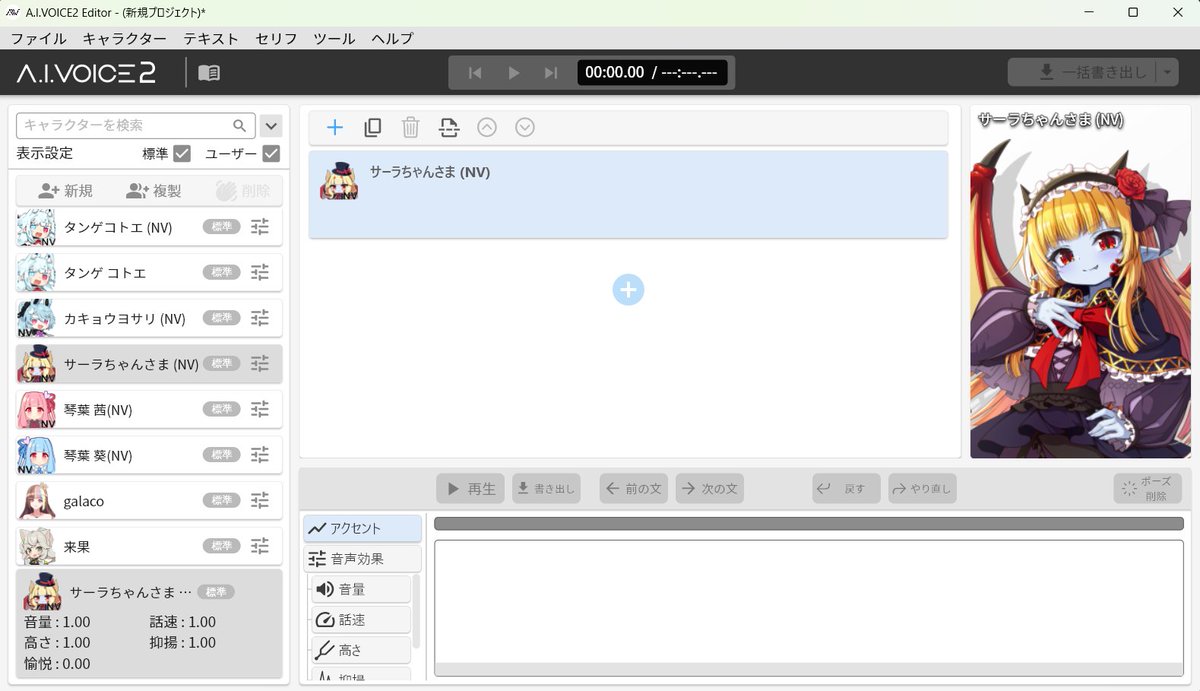Image resolution: width=1200 pixels, height=691 pixels.
Task: Select the 音量 effect option
Action: pos(361,590)
